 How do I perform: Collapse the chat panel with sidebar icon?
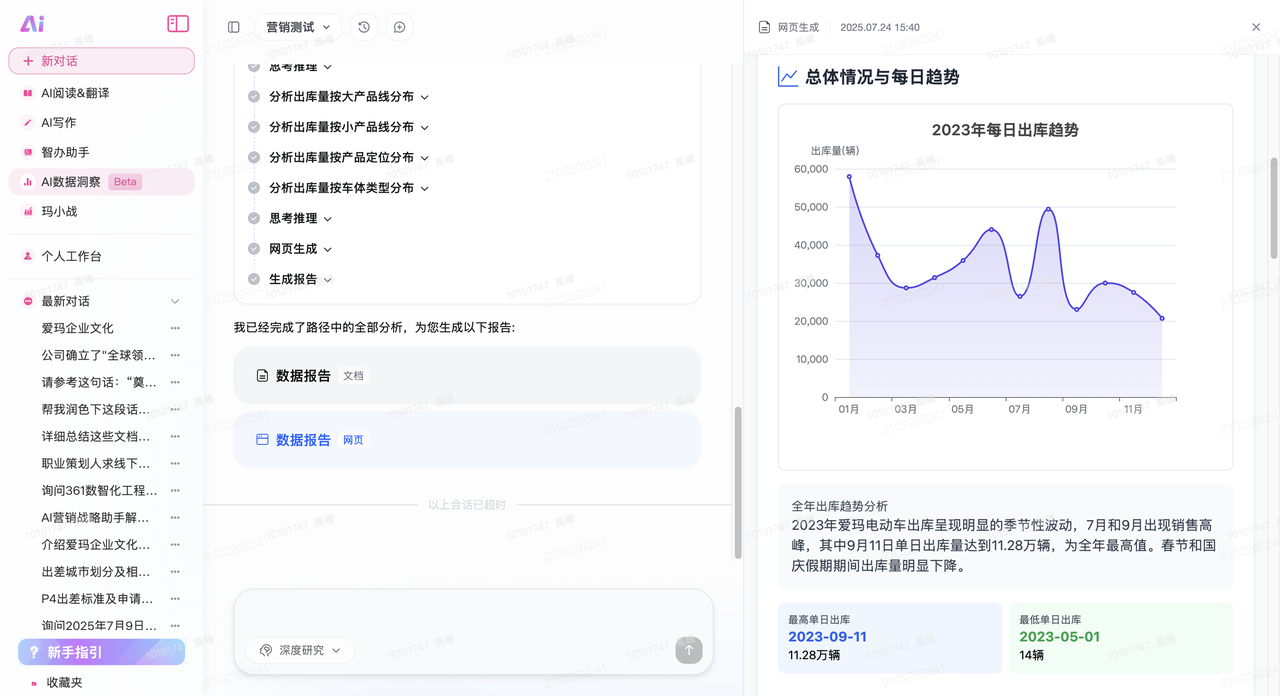233,27
